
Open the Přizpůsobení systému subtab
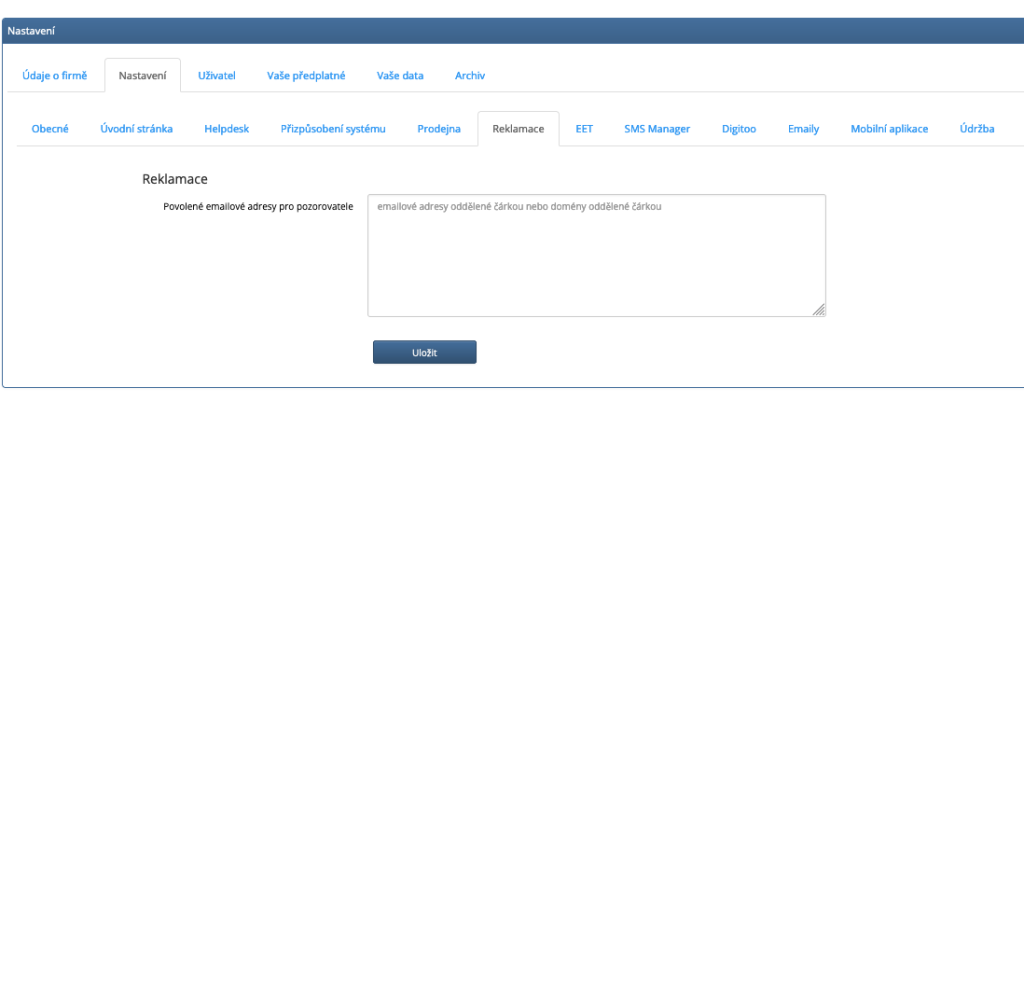tap(333, 129)
